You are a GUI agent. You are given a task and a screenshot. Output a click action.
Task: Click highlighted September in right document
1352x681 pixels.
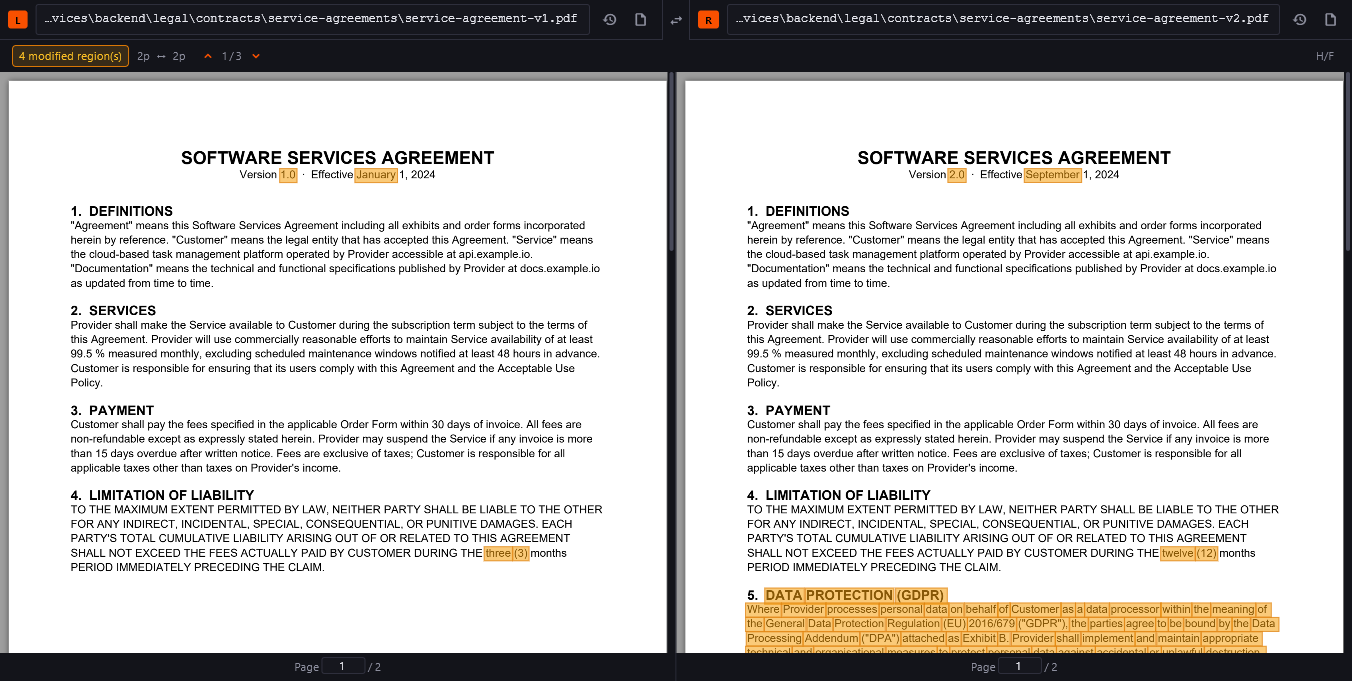(1053, 175)
